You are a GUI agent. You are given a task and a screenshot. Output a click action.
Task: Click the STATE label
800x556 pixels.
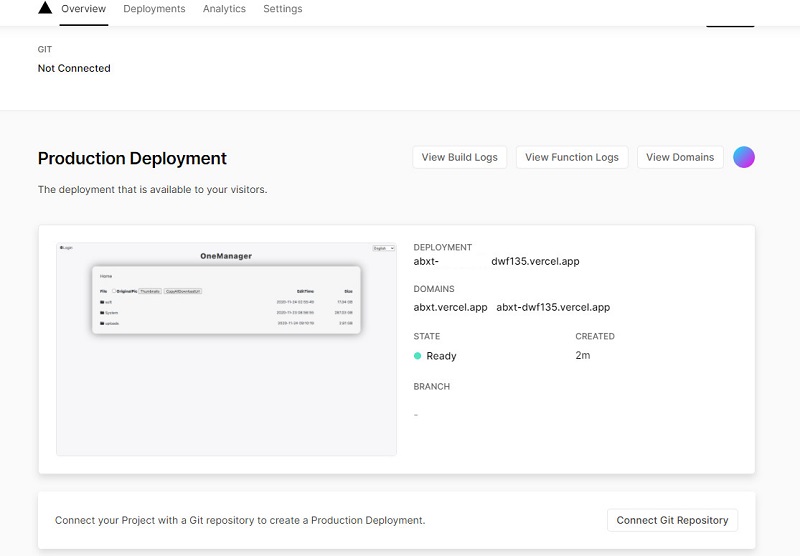click(427, 336)
